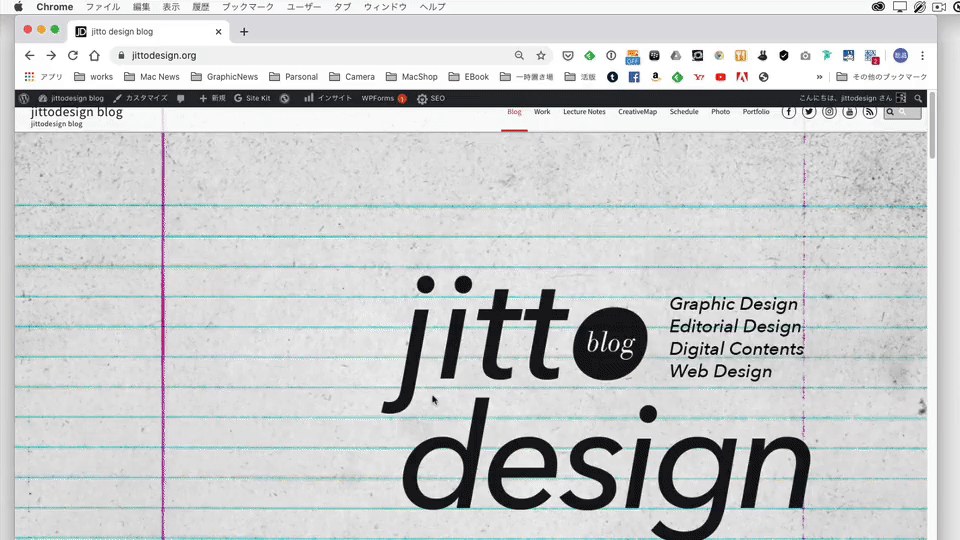Open the Facebook bookmark in bookmarks bar
This screenshot has height=540, width=960.
pos(634,77)
